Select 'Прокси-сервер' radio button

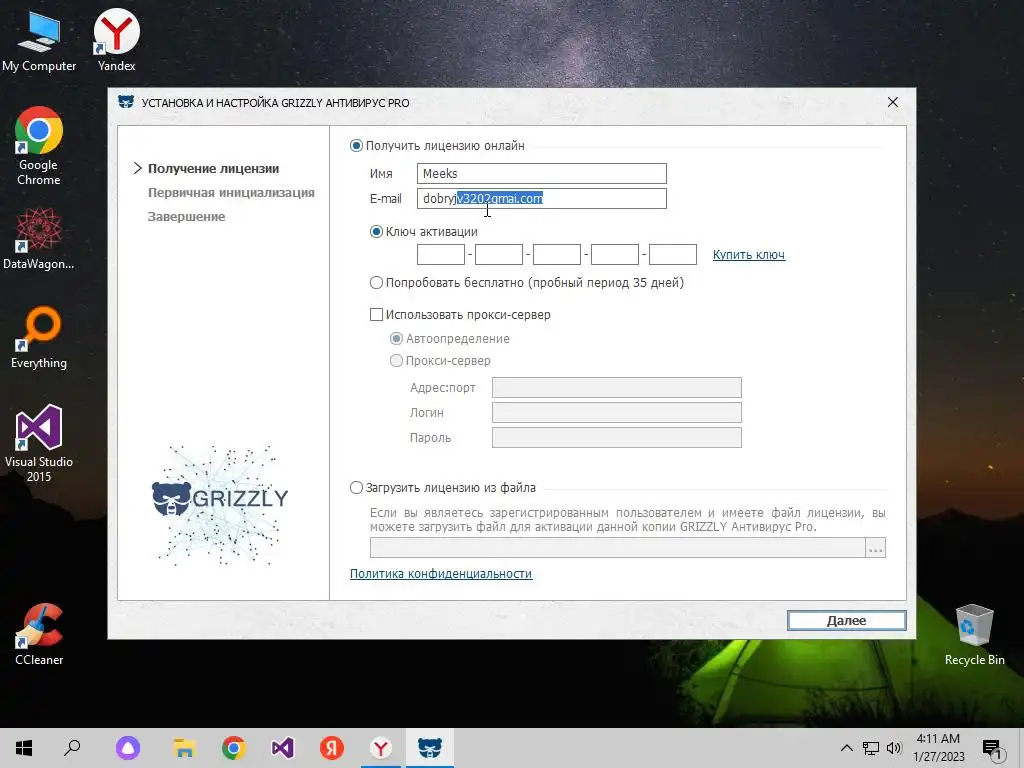coord(396,360)
